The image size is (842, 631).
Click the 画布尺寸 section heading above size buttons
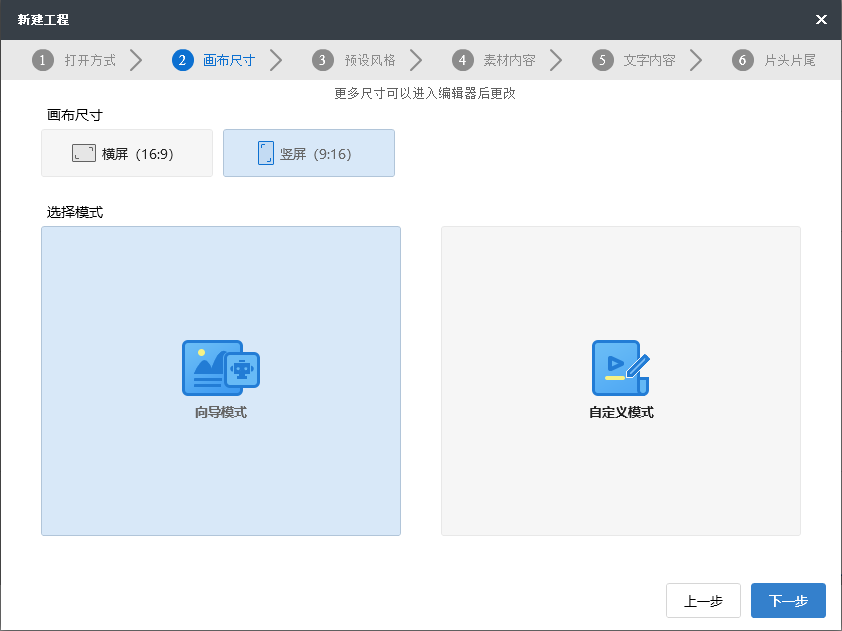point(75,115)
